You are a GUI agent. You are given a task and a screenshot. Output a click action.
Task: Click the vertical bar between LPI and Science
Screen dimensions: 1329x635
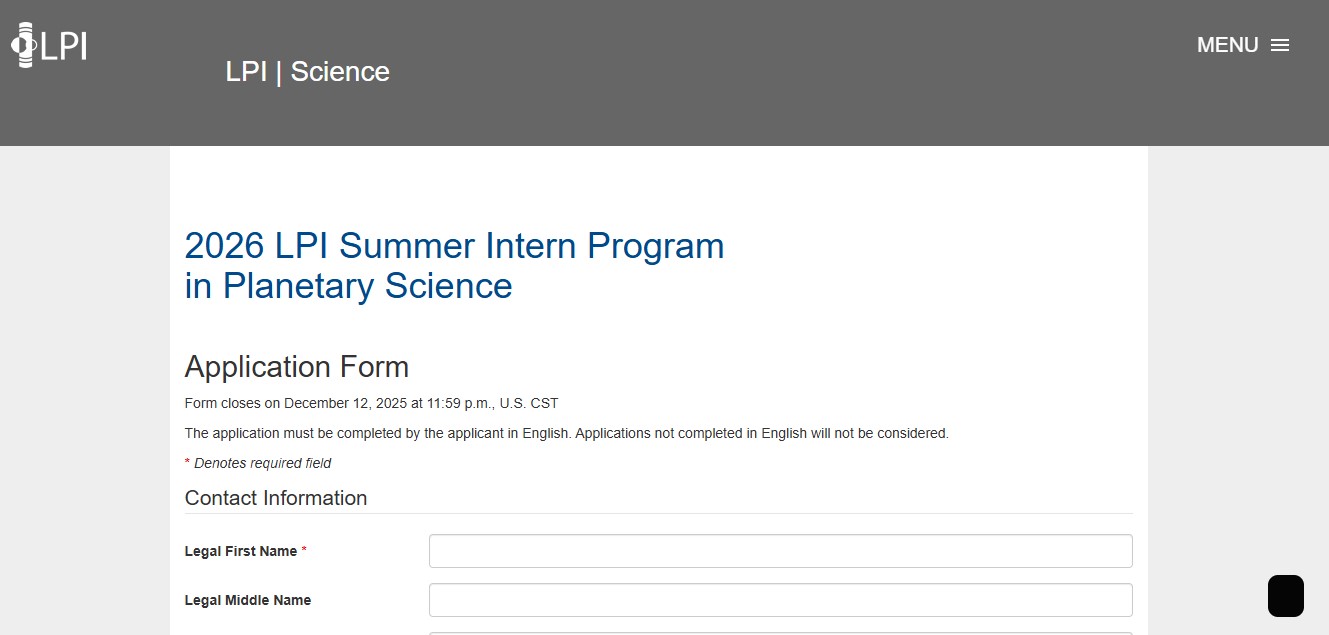(279, 72)
